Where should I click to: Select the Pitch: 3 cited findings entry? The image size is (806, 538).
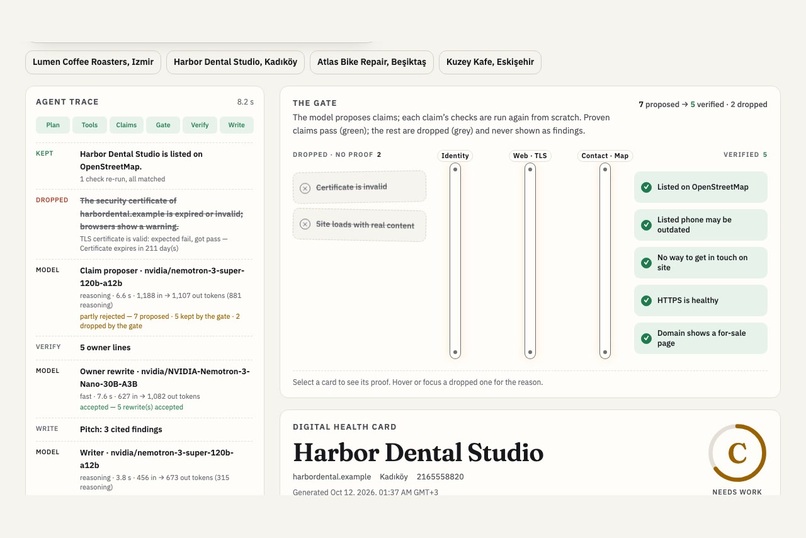pyautogui.click(x=144, y=429)
